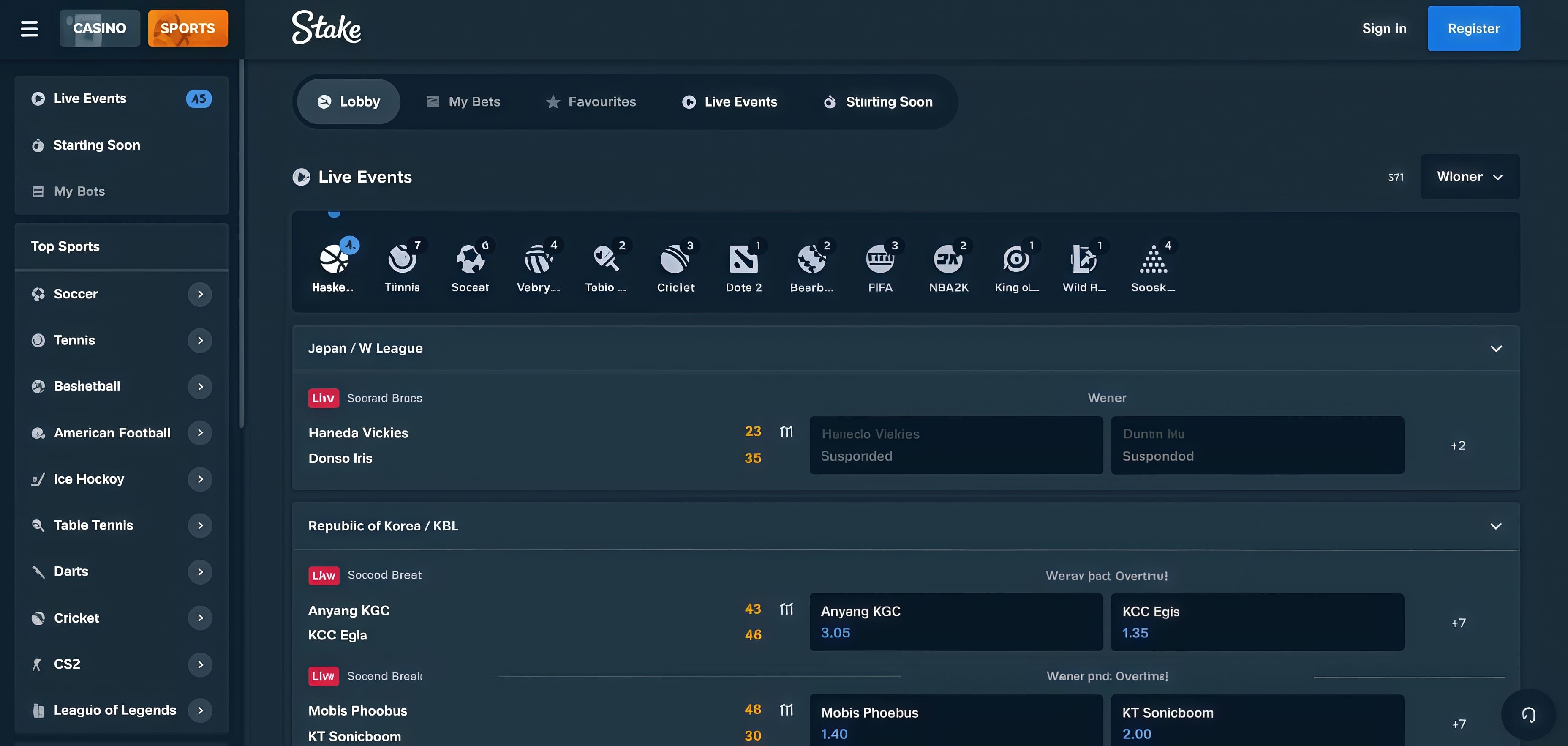Click the sidebar vertical scrollbar
Viewport: 1568px width, 746px height.
[x=242, y=243]
